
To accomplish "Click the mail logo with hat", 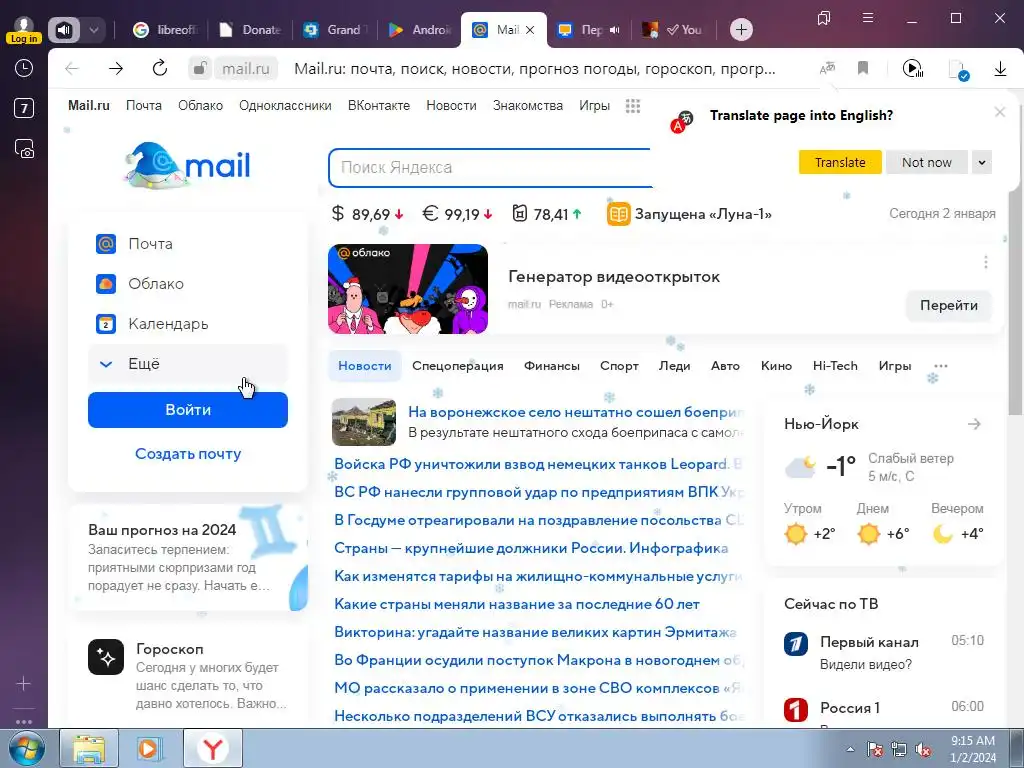I will tap(187, 165).
